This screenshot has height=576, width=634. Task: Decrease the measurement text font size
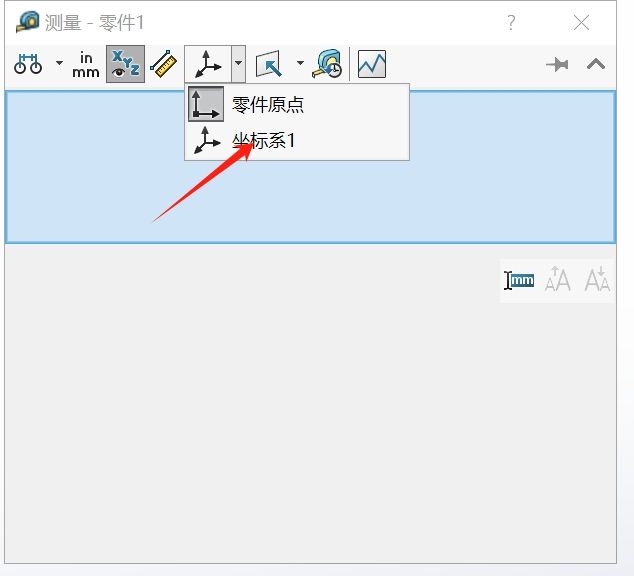click(597, 281)
